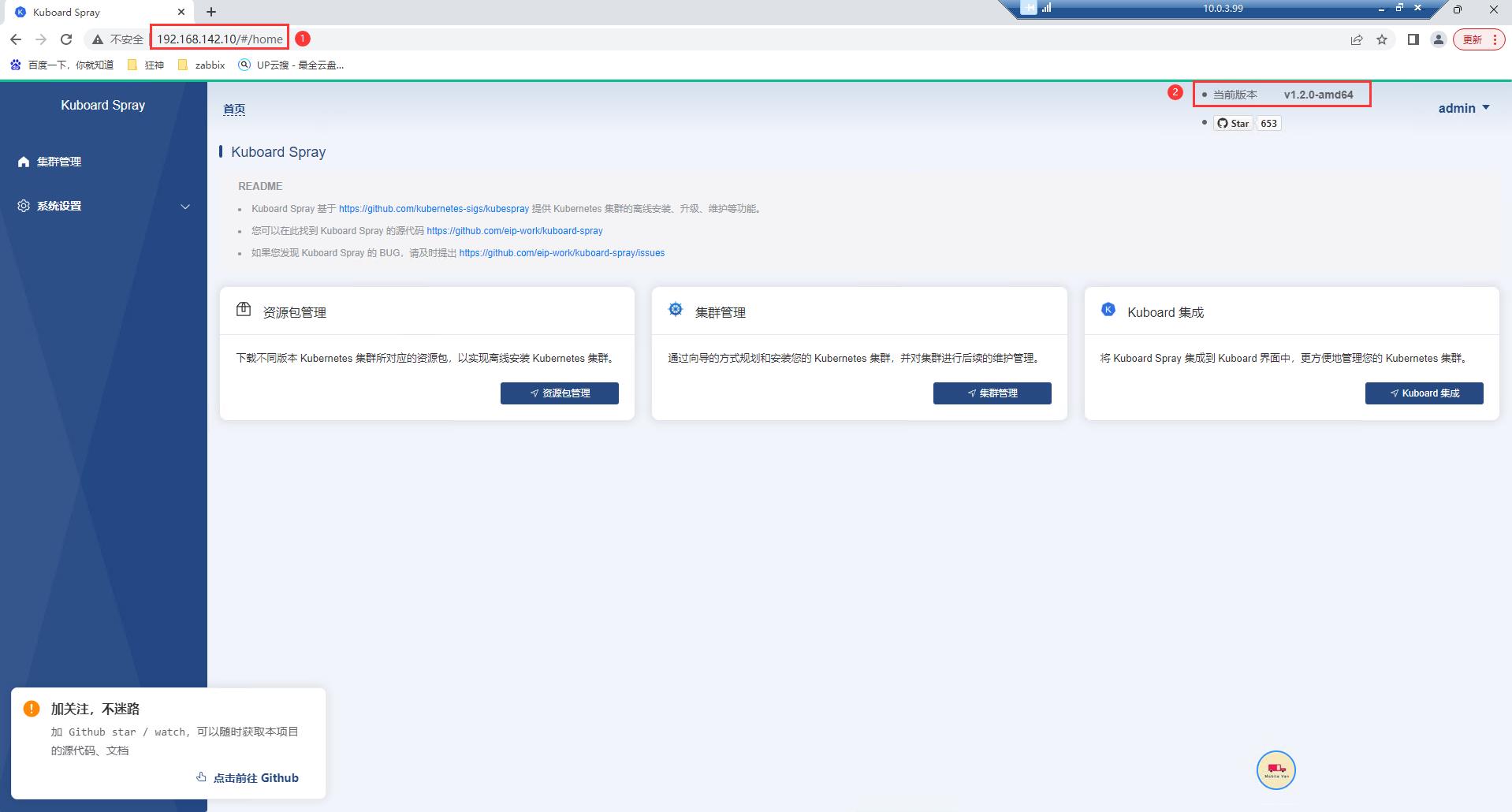Screen dimensions: 1512x812
Task: Click the 资源包管理 card title
Action: (x=294, y=312)
